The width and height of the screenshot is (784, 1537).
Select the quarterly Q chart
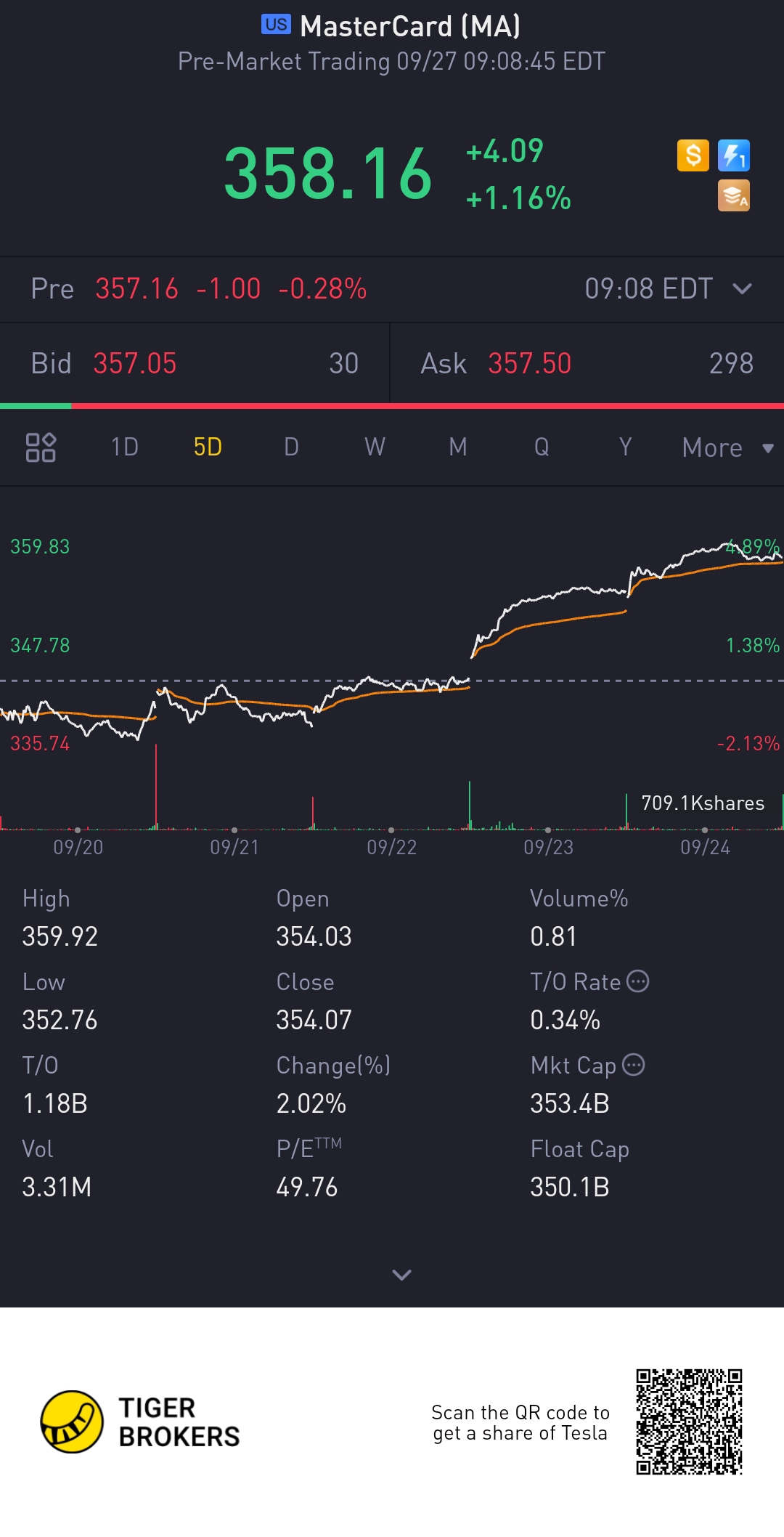[x=542, y=447]
